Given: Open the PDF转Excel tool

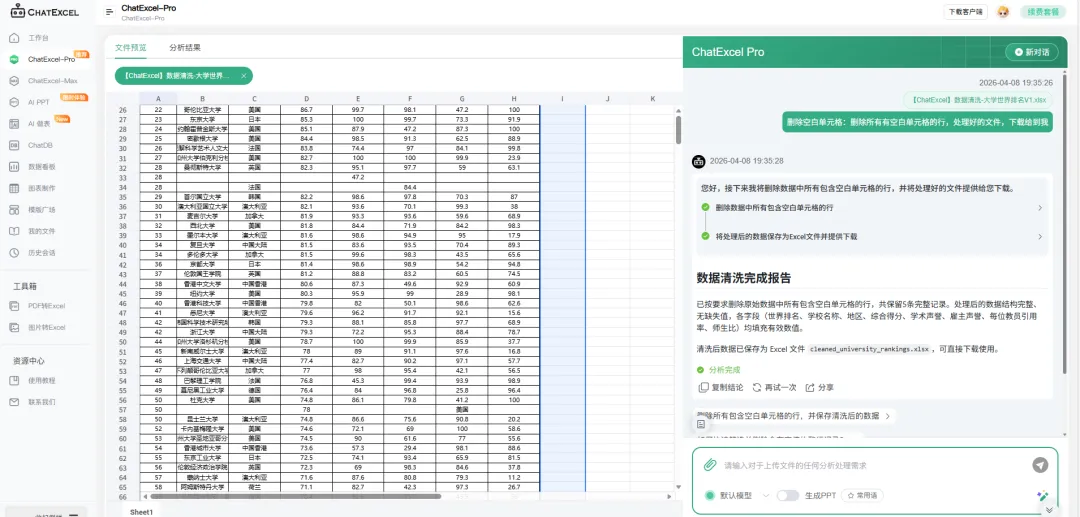Looking at the screenshot, I should (46, 306).
